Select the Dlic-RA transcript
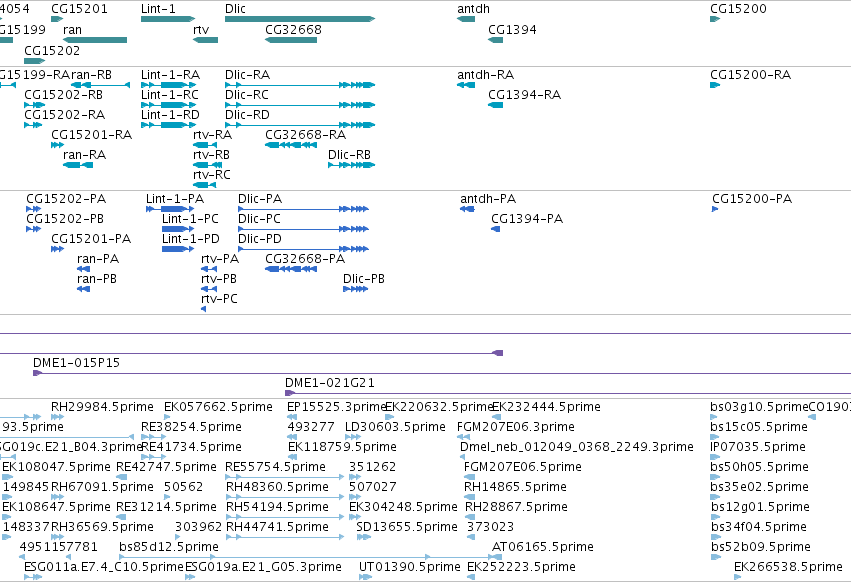This screenshot has height=582, width=851. [x=300, y=85]
